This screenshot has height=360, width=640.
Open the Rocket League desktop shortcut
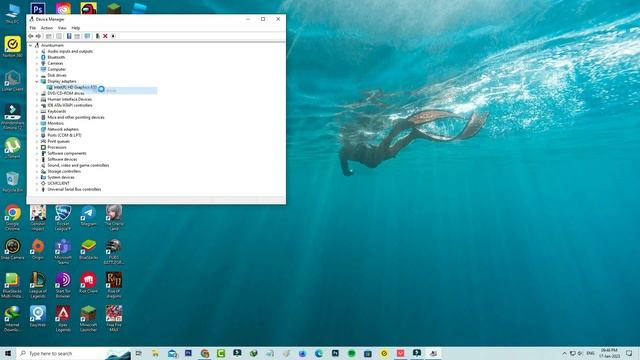(x=63, y=218)
